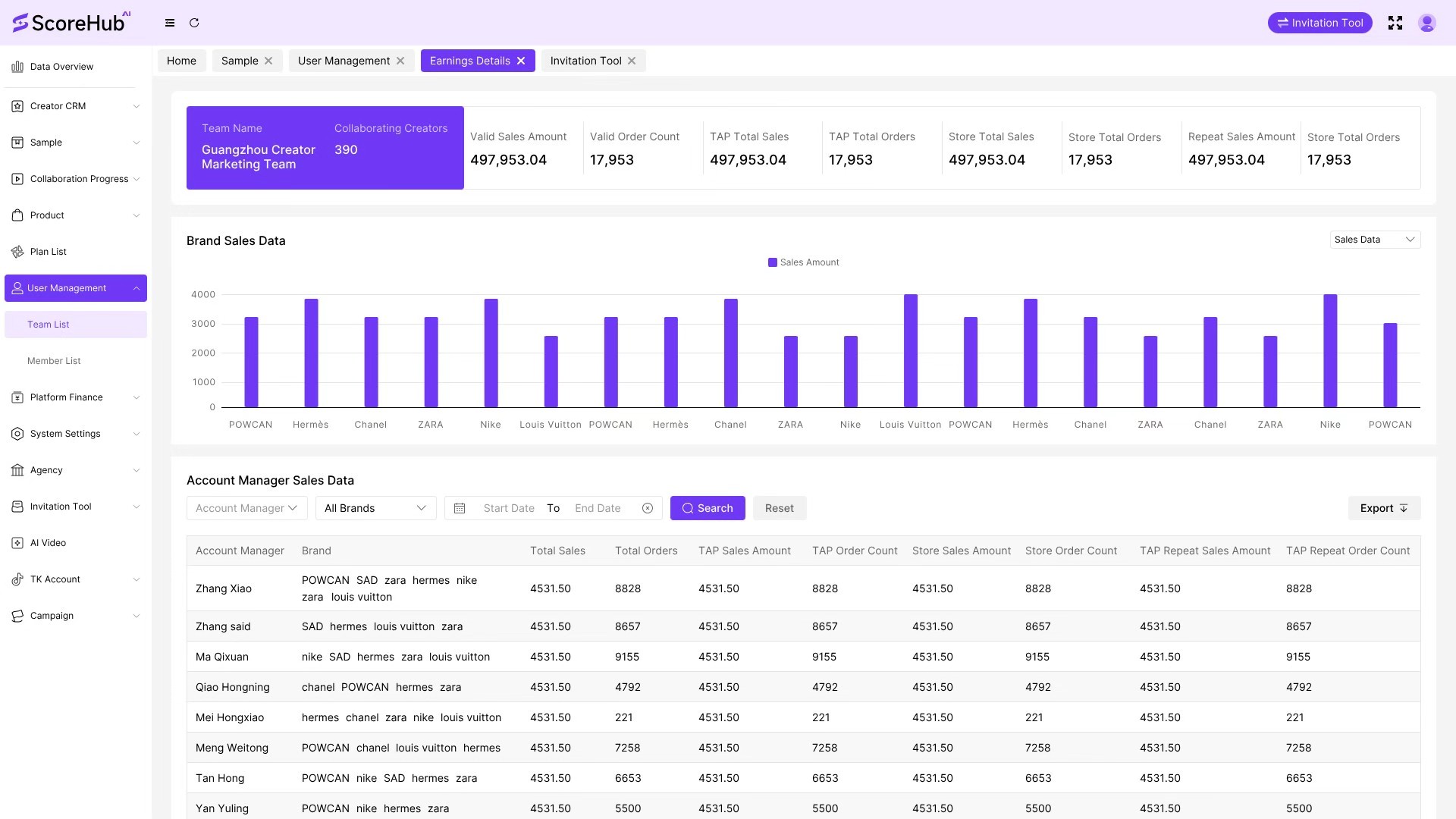Close the Earnings Details tab

[521, 61]
